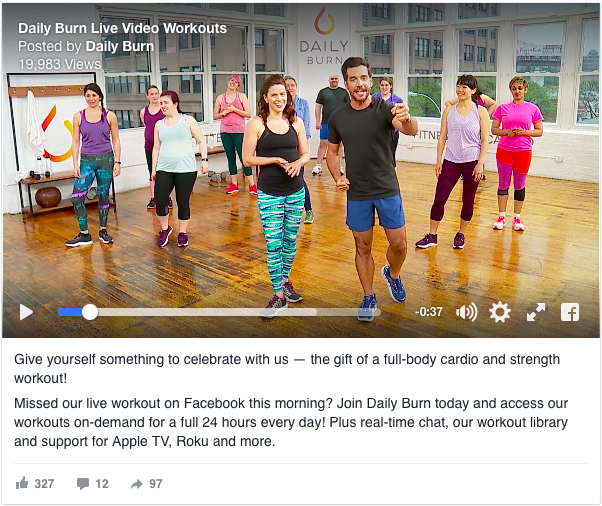
Task: Open comments via speech bubble icon
Action: (x=83, y=483)
